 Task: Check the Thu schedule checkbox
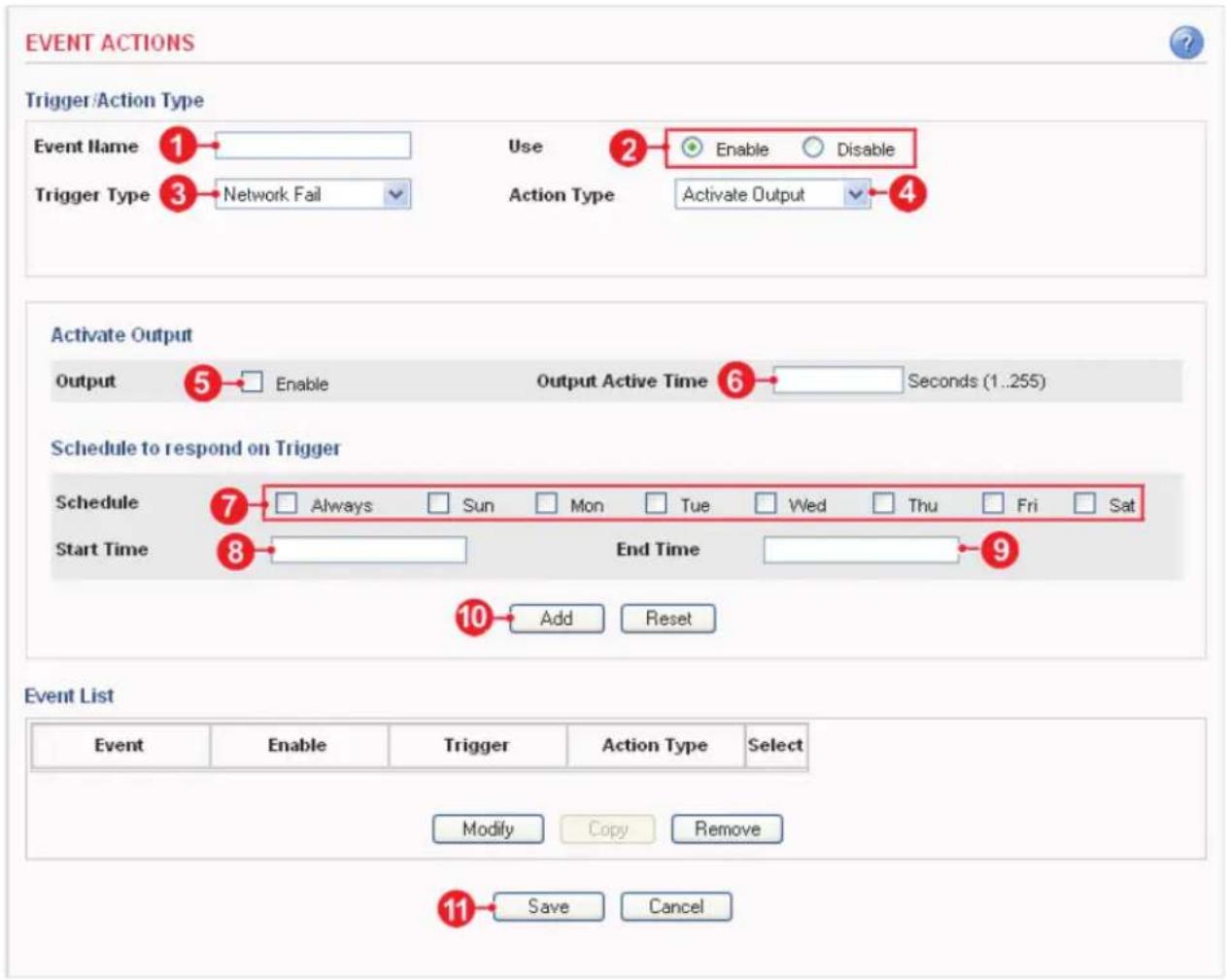(x=883, y=503)
